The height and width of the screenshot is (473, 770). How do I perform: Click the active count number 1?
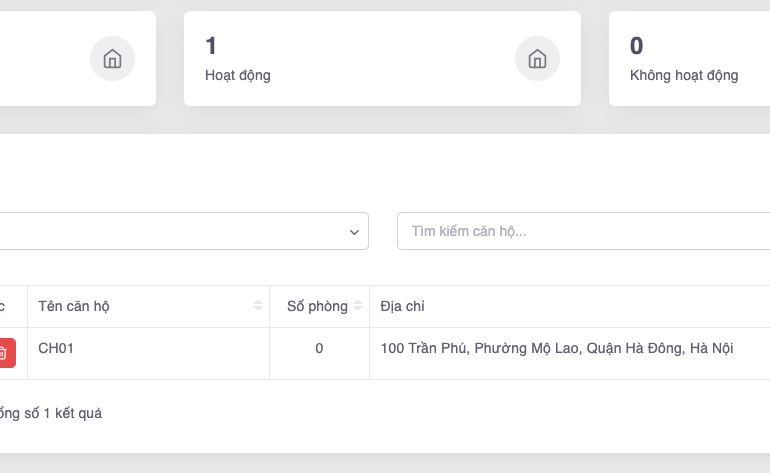click(211, 45)
